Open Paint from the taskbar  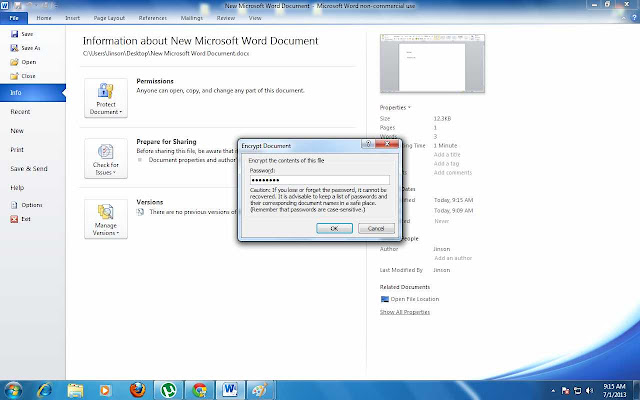(261, 390)
